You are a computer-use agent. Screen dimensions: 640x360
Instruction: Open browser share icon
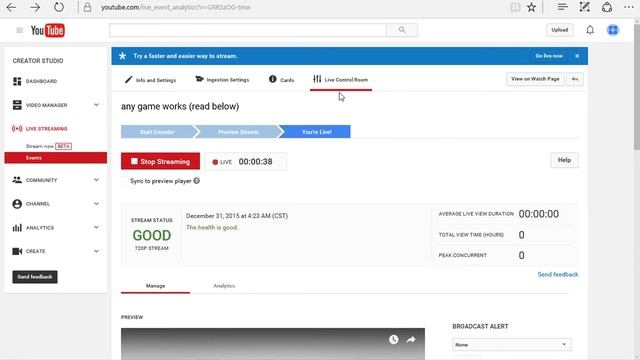pos(607,7)
